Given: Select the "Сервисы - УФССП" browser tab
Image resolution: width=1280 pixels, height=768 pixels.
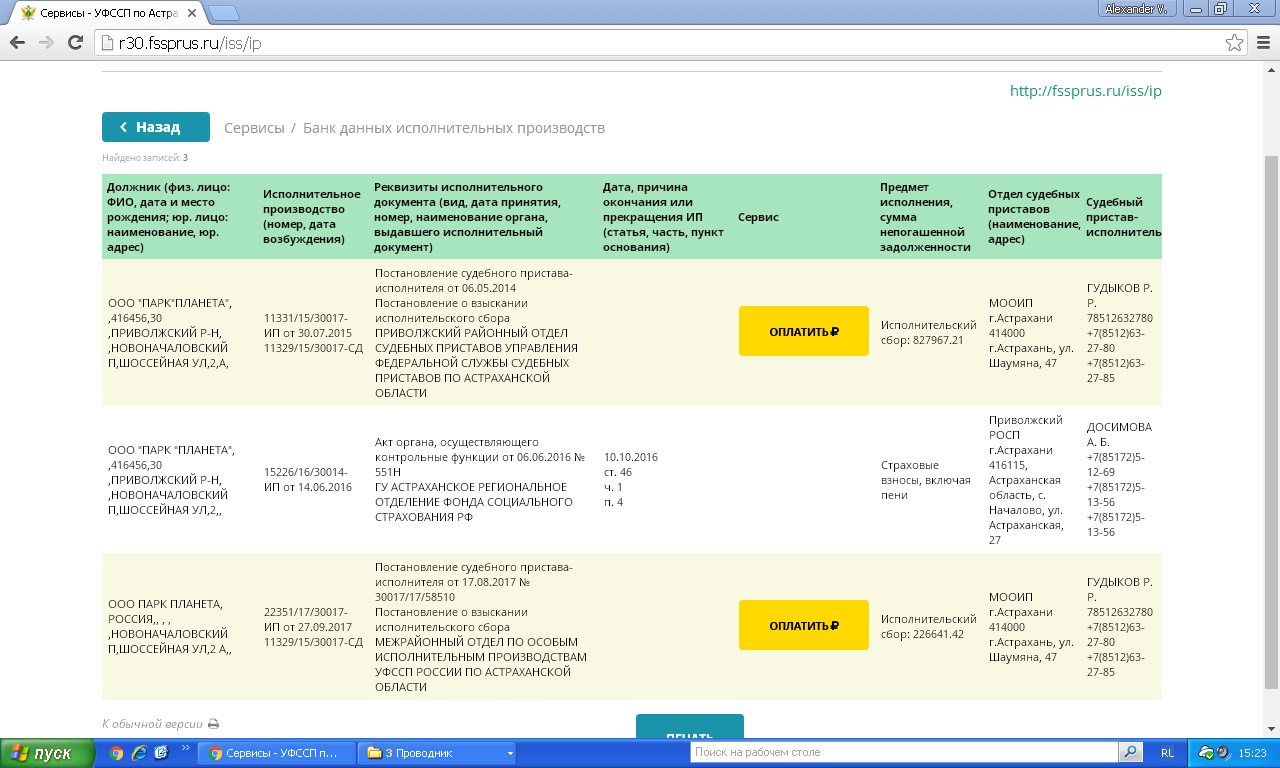Looking at the screenshot, I should [x=110, y=11].
